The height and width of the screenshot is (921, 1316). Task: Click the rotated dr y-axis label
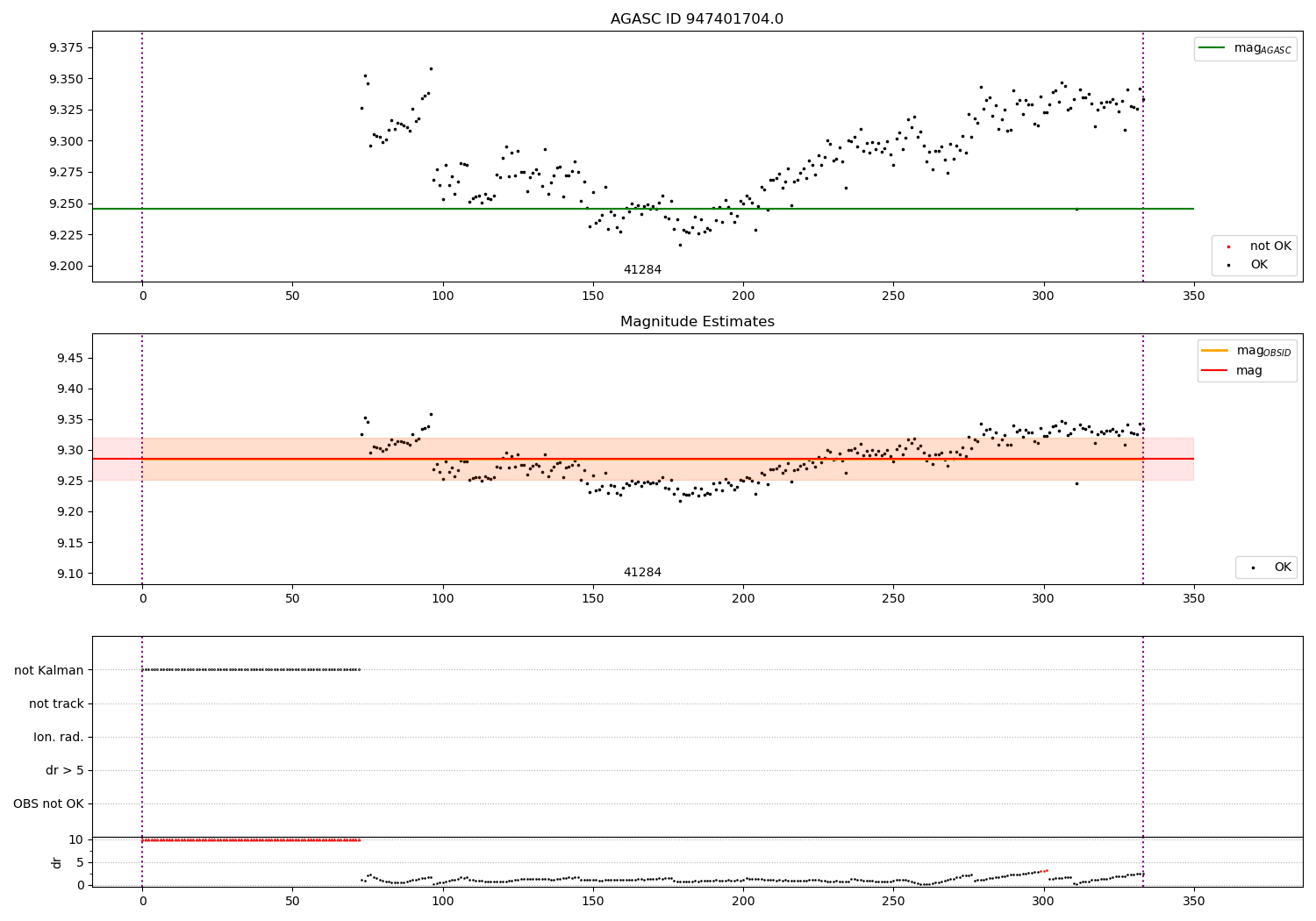pyautogui.click(x=57, y=862)
